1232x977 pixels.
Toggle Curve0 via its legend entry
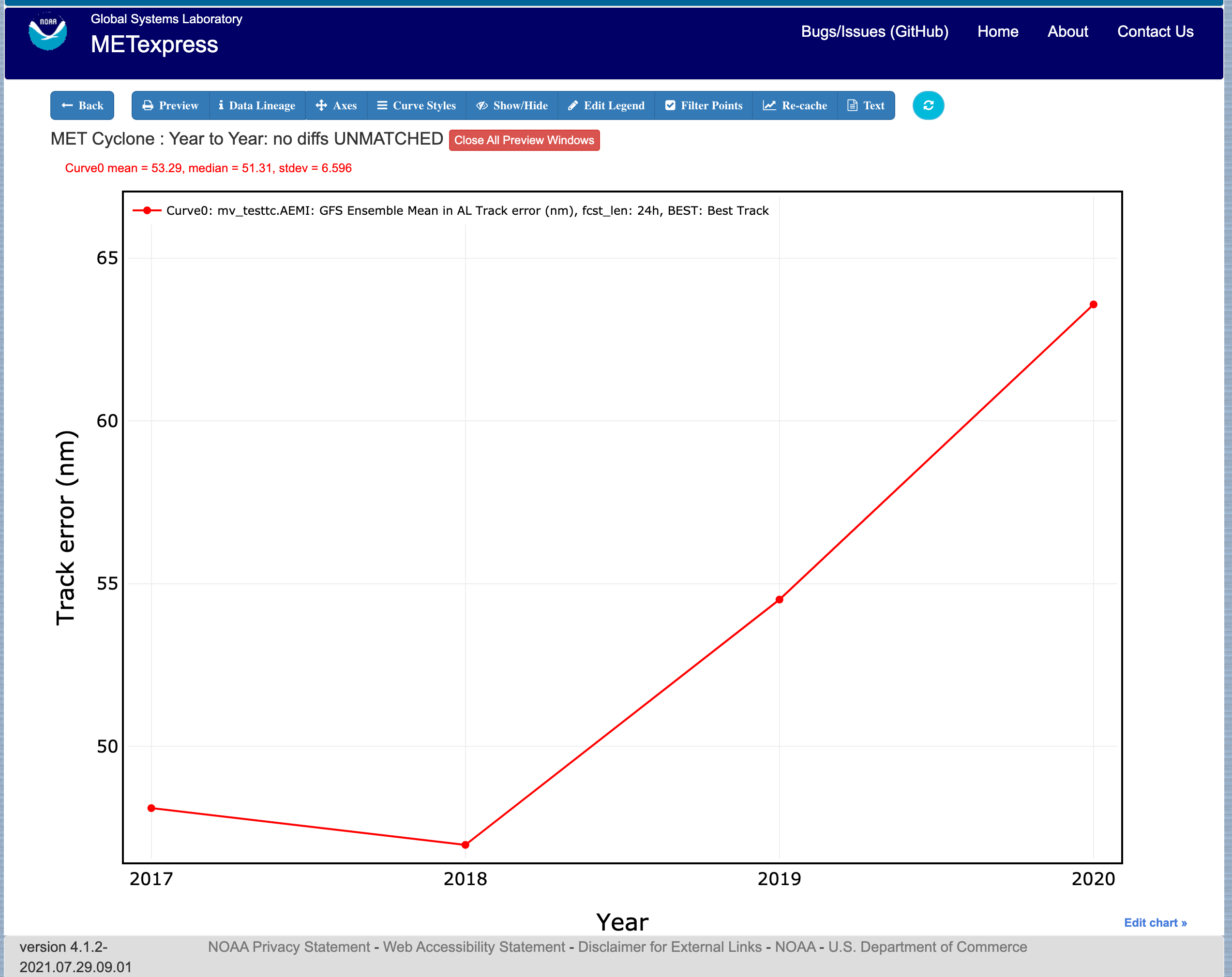[x=467, y=211]
